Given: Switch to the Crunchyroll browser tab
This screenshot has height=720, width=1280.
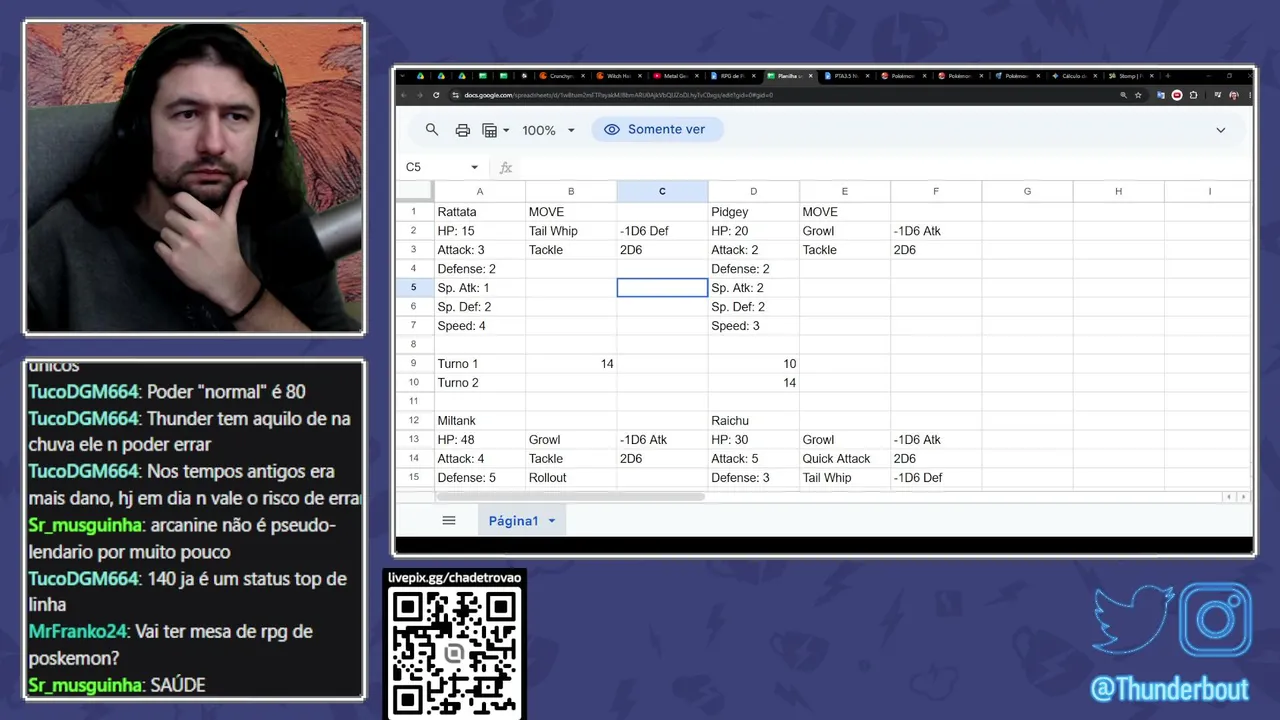Looking at the screenshot, I should pyautogui.click(x=562, y=76).
